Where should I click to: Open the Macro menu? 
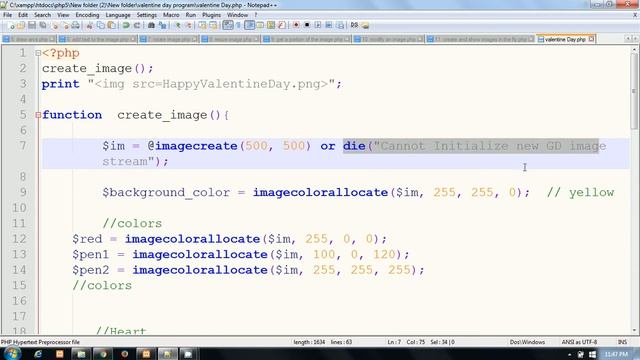171,15
